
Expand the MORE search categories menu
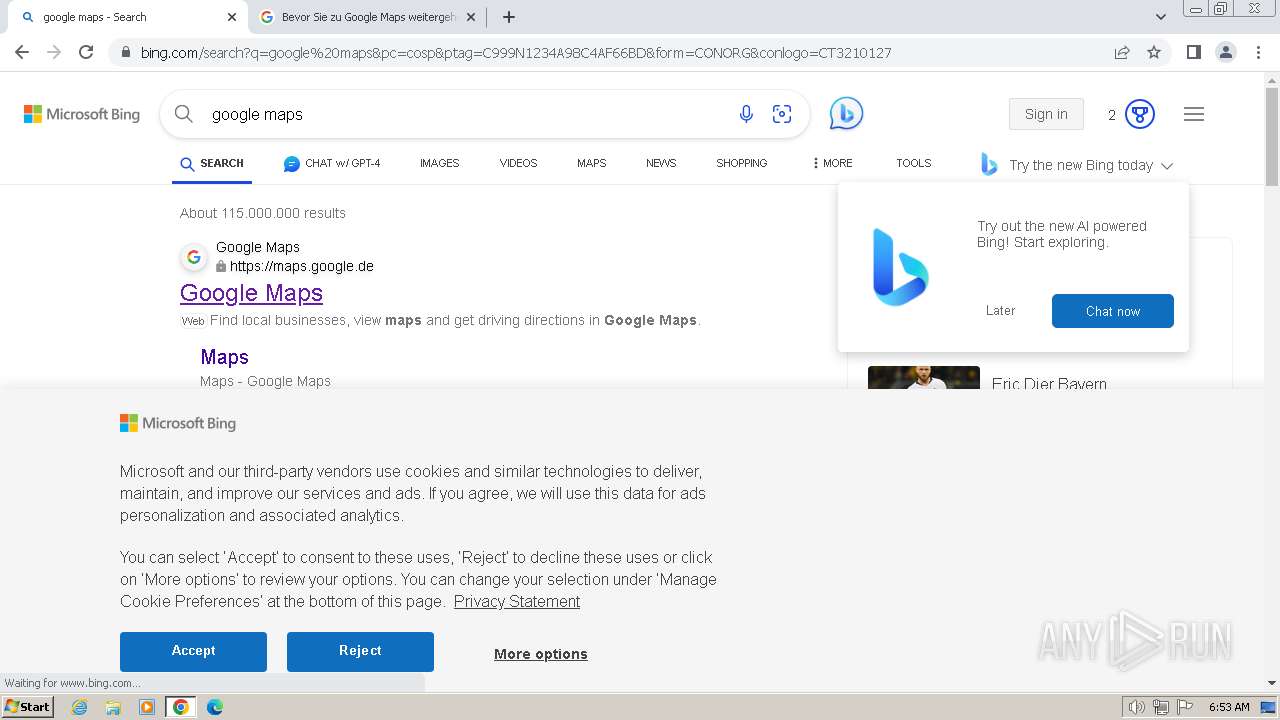832,163
